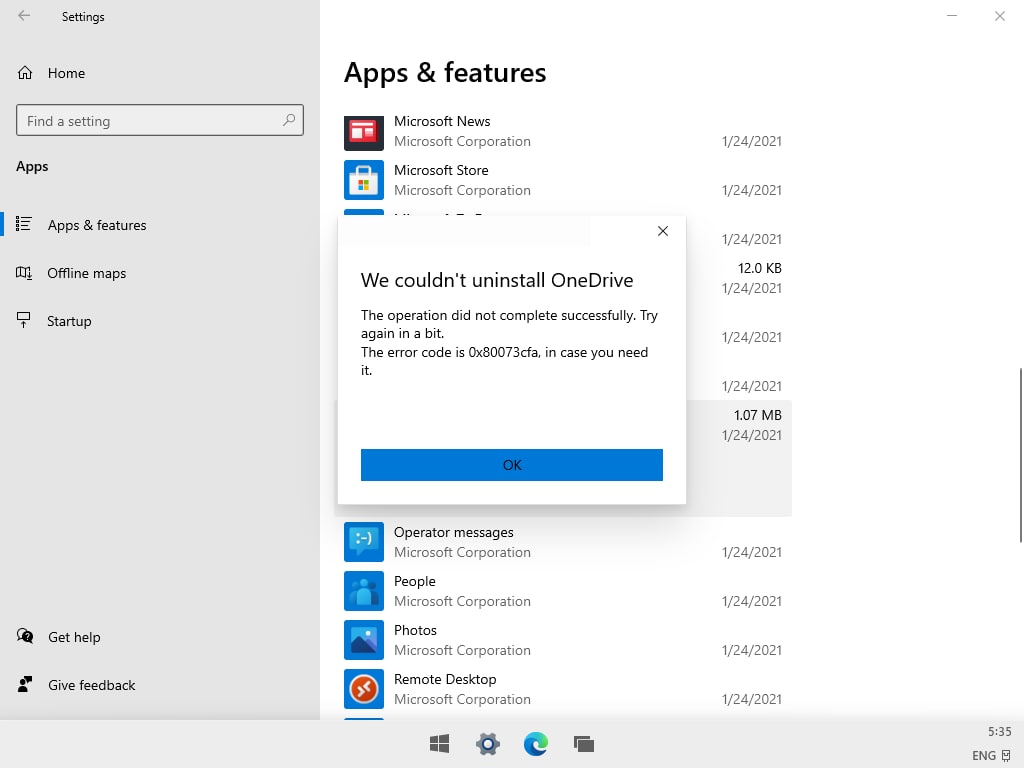The width and height of the screenshot is (1024, 768).
Task: Open Settings from the taskbar gear
Action: pos(488,744)
